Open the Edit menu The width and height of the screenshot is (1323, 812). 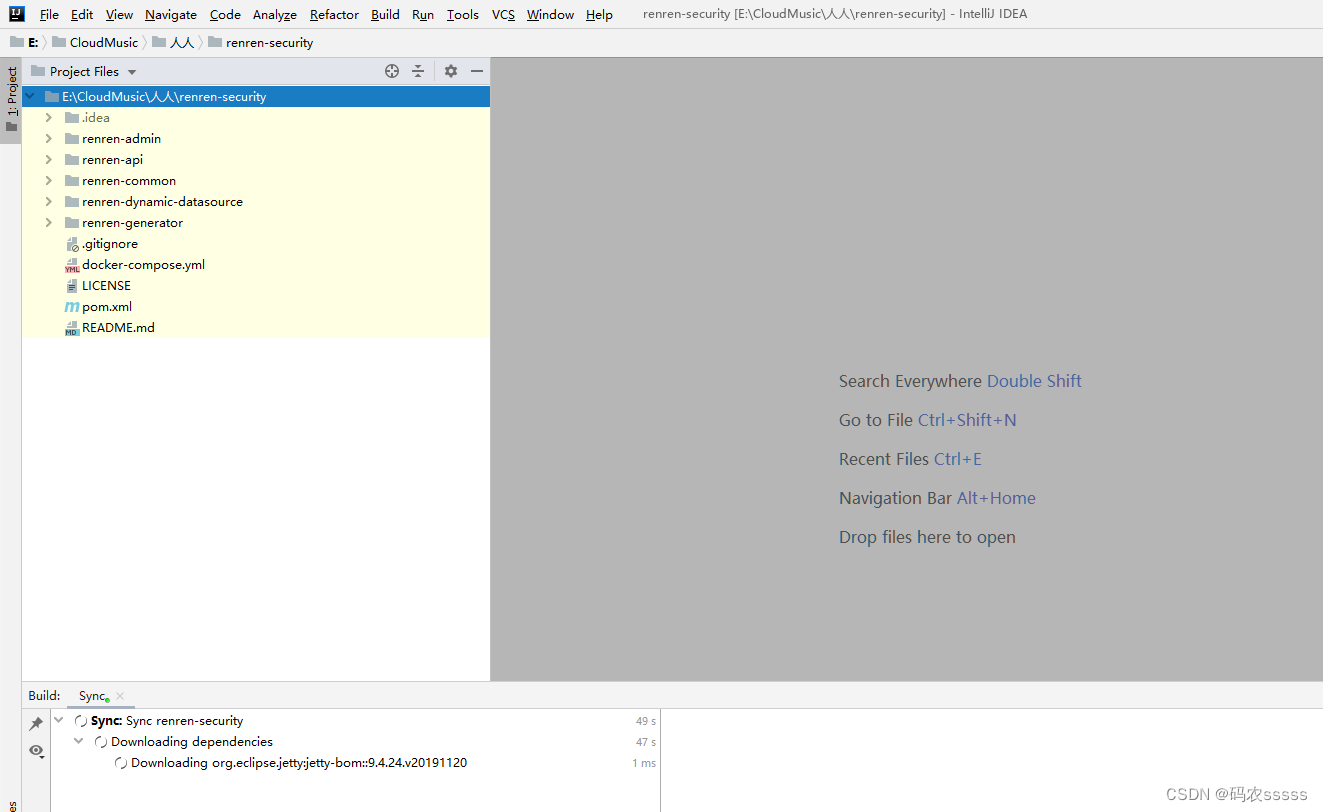[82, 14]
